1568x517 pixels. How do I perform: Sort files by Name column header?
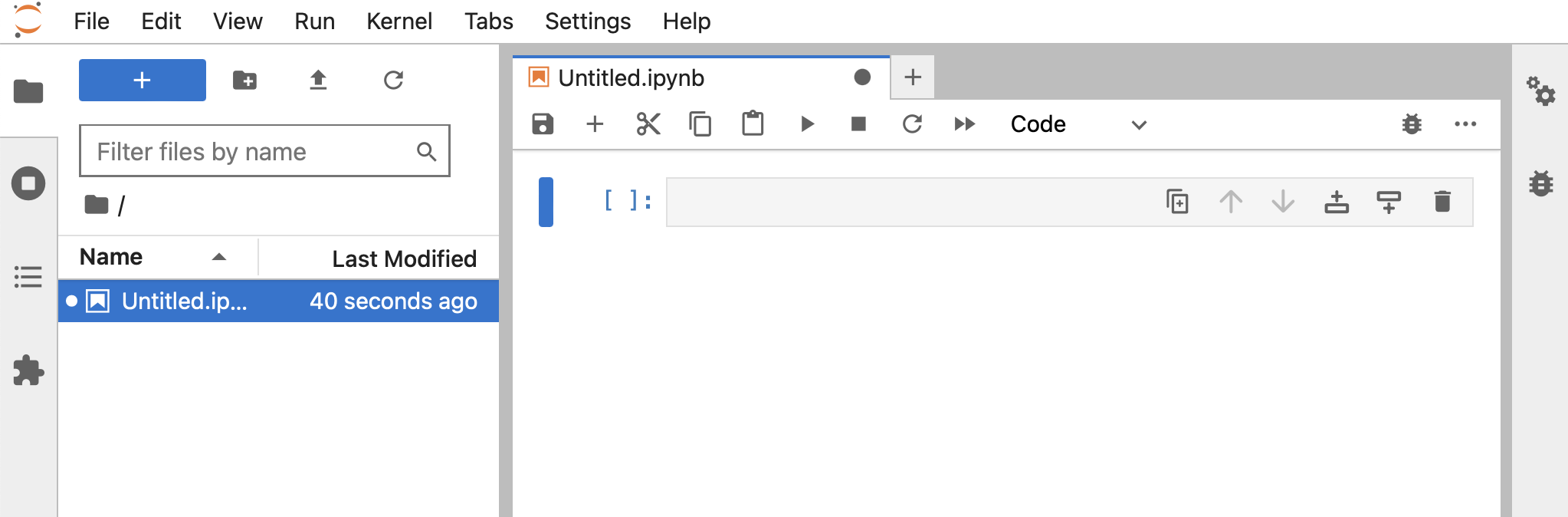(112, 257)
